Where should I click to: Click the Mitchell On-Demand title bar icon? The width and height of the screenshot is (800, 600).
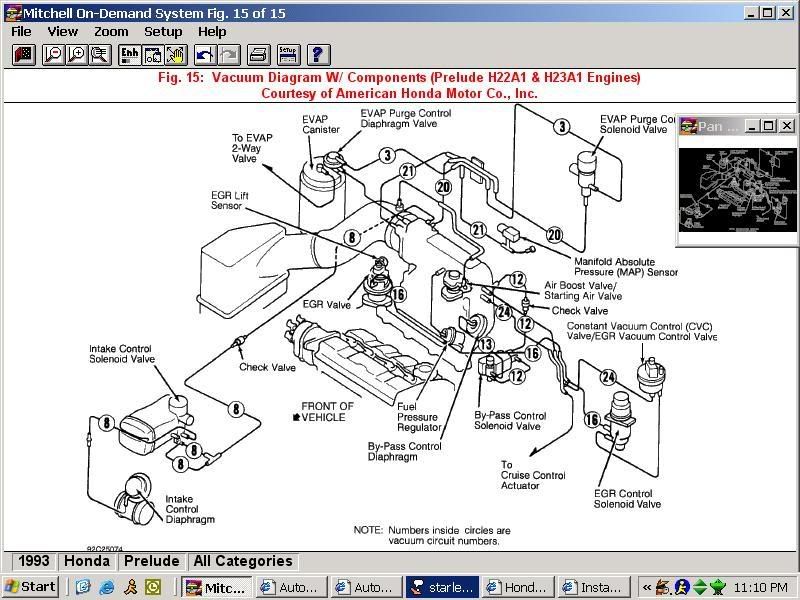[12, 13]
